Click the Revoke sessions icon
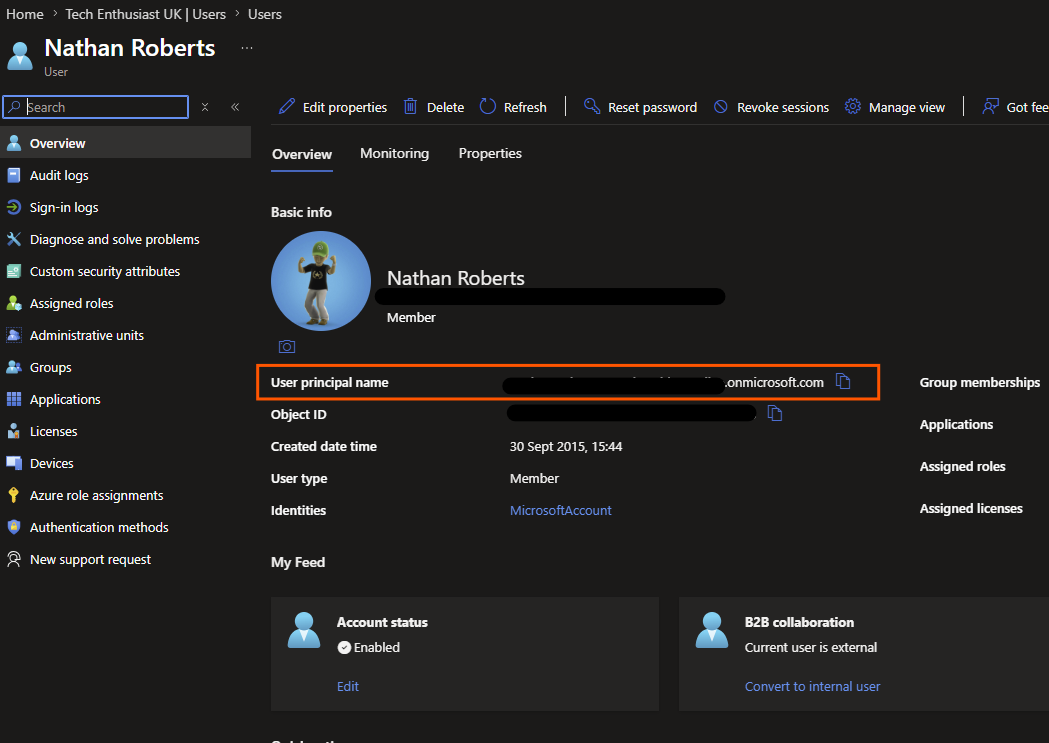 (x=721, y=107)
